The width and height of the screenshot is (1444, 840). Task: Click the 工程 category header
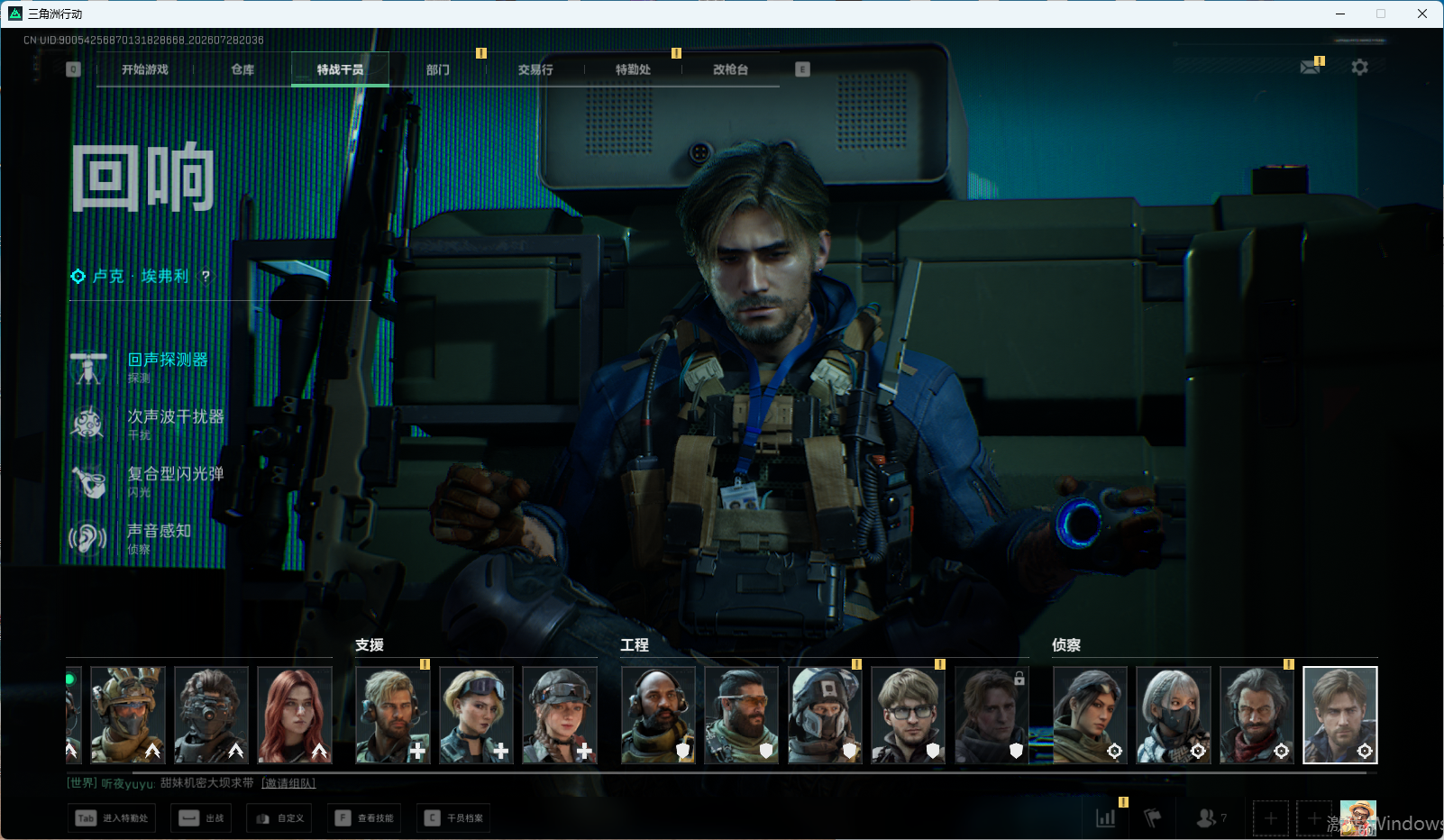click(x=635, y=645)
